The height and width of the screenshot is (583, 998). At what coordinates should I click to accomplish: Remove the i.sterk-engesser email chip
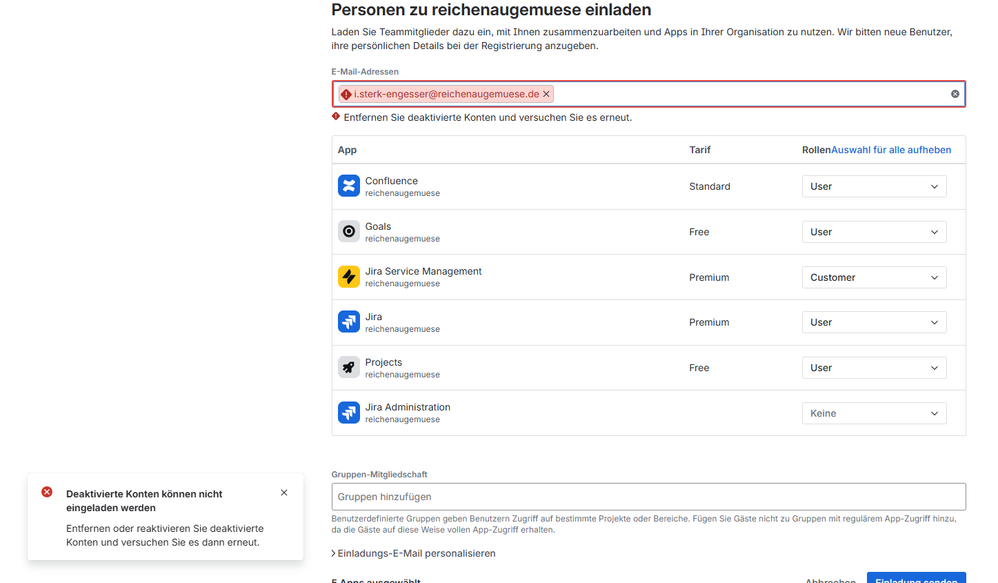coord(546,94)
